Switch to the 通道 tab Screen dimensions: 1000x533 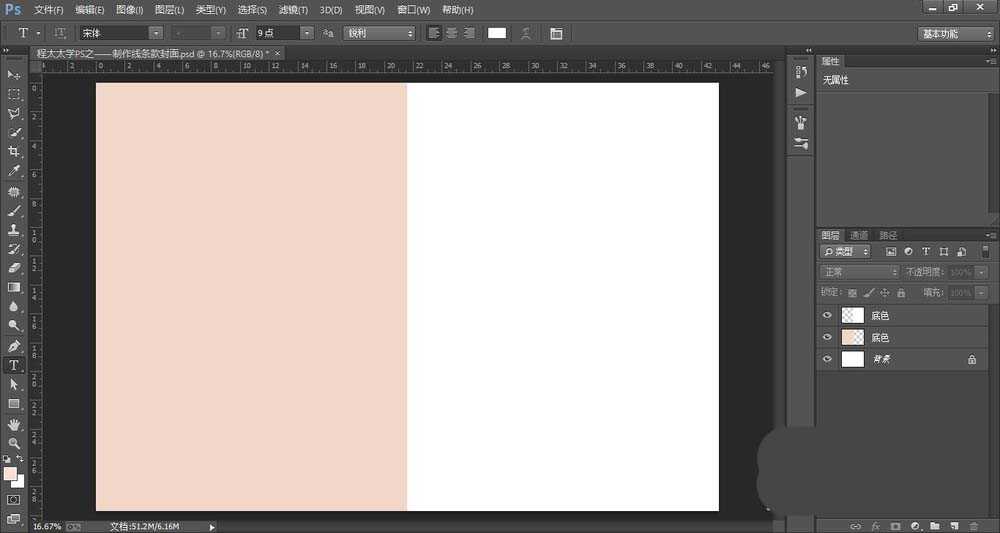click(859, 235)
